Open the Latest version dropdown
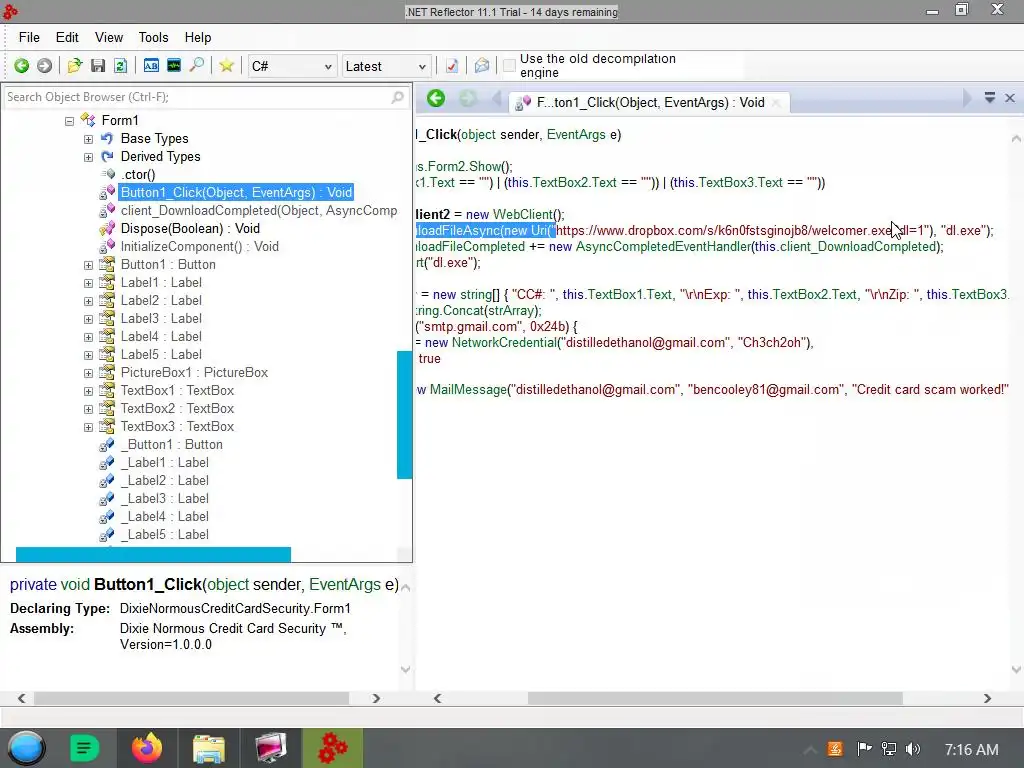Screen dimensions: 1024x768 [385, 66]
